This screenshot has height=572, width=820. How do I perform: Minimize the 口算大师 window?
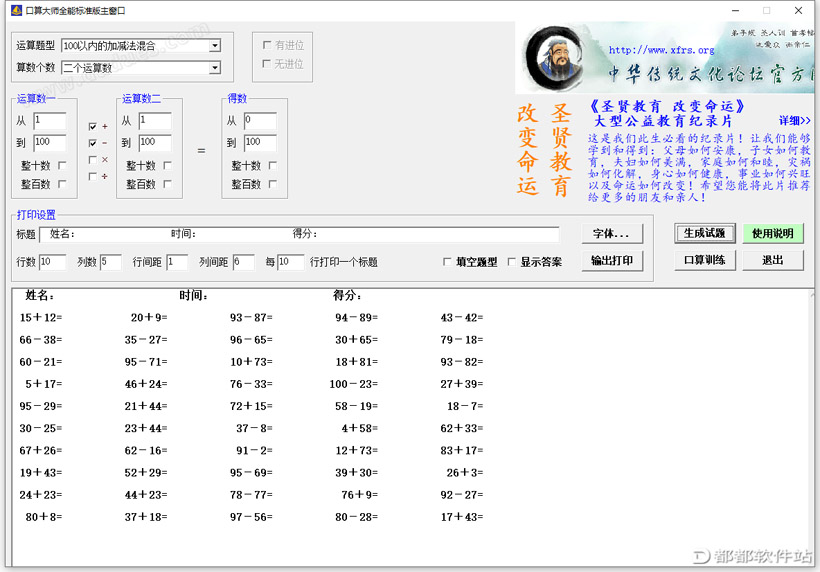point(735,10)
